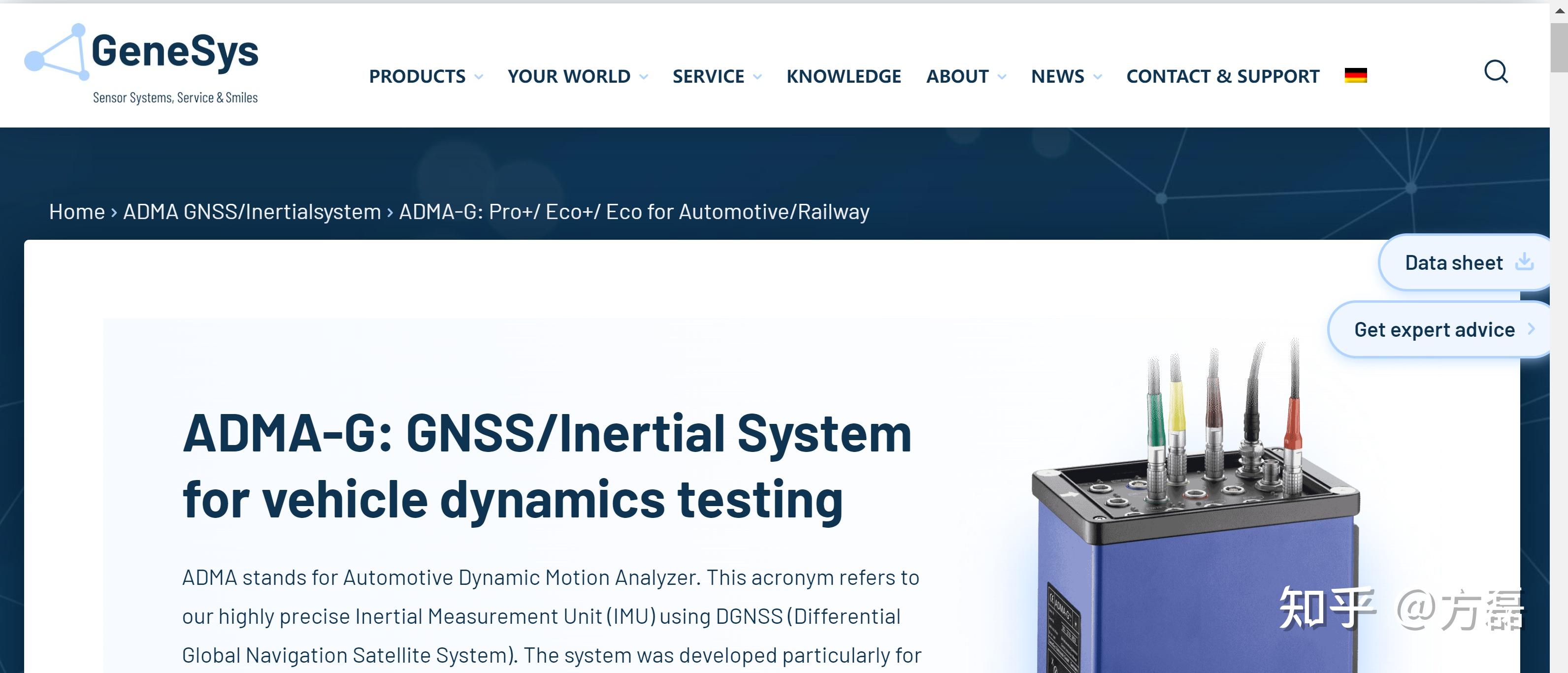Switch language via German flag icon
This screenshot has width=1568, height=673.
coord(1355,75)
